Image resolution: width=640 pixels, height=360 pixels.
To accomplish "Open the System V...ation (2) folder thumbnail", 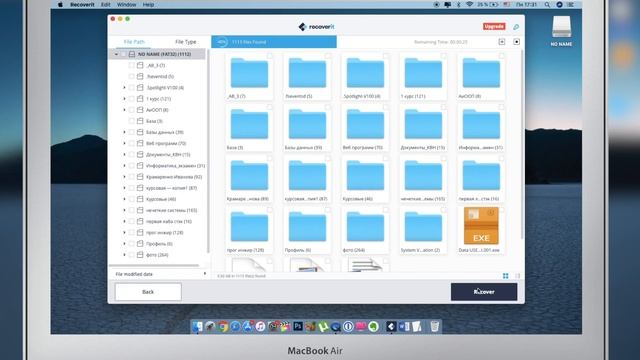I will coord(423,228).
